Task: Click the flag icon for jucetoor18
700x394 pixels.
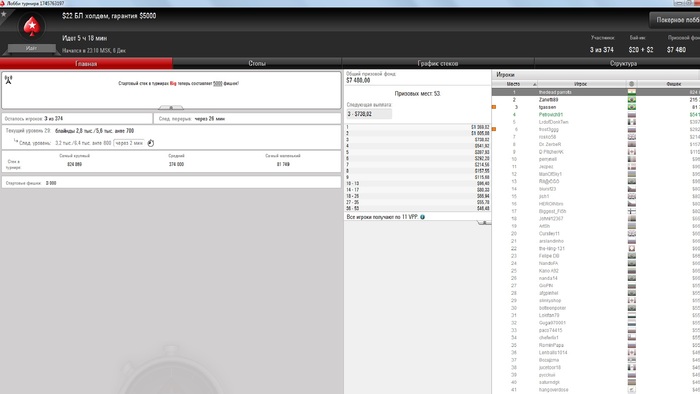Action: pyautogui.click(x=632, y=367)
